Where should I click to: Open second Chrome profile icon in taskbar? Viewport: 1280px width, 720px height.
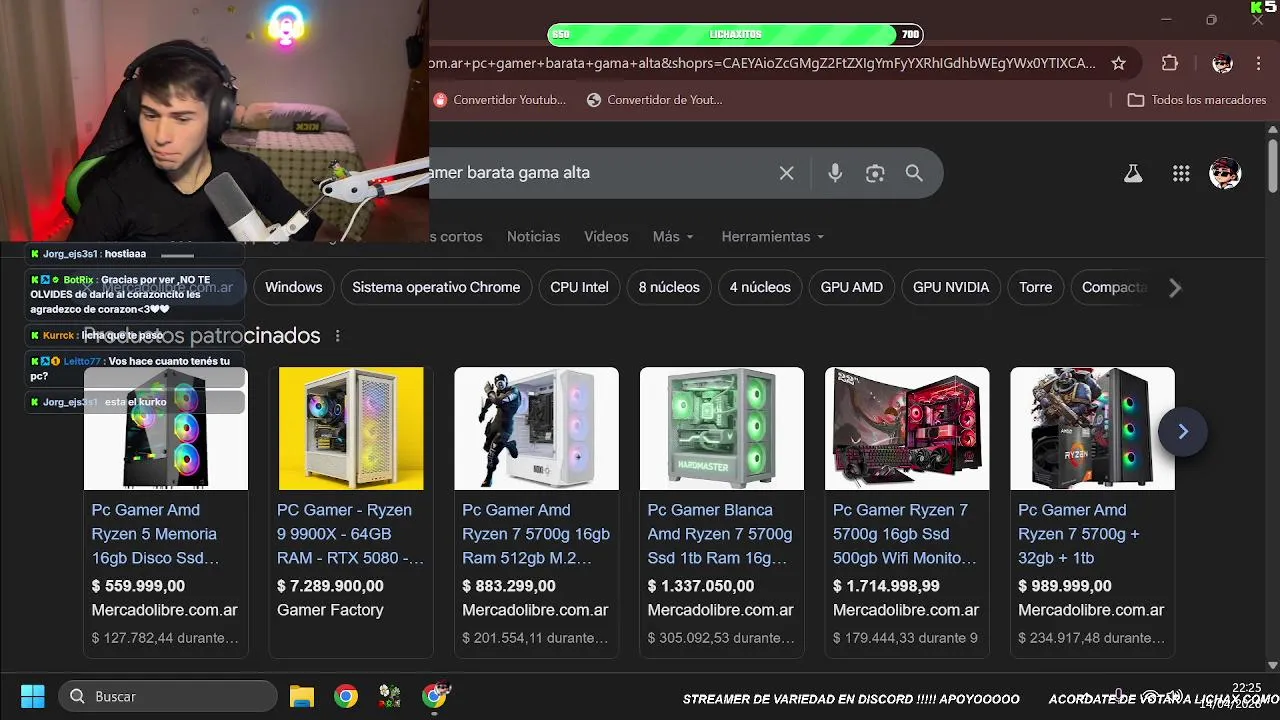pyautogui.click(x=435, y=696)
